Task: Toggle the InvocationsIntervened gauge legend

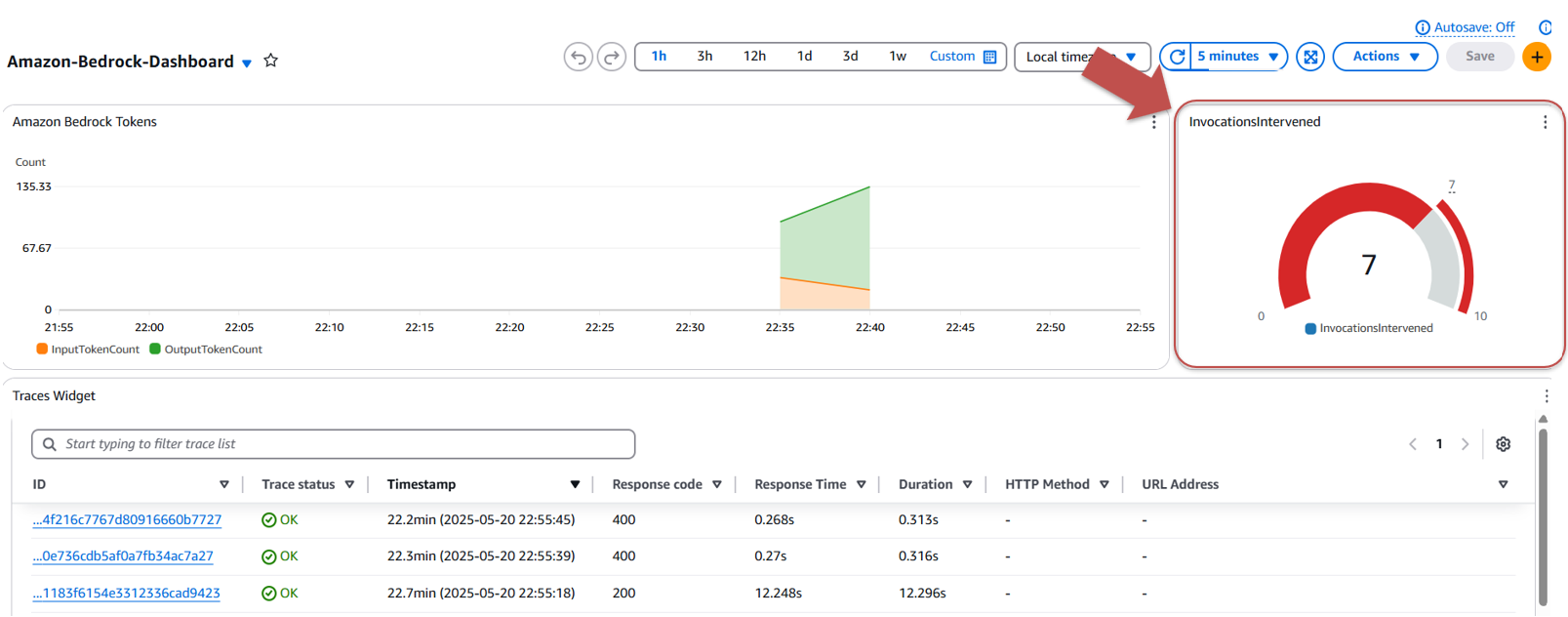Action: point(1369,328)
